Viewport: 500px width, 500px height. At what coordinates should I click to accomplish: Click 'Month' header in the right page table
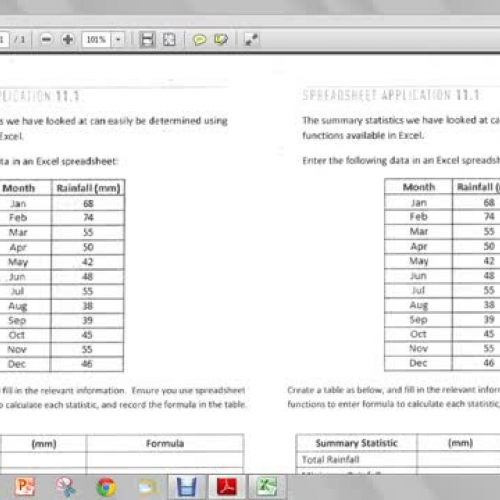[419, 187]
